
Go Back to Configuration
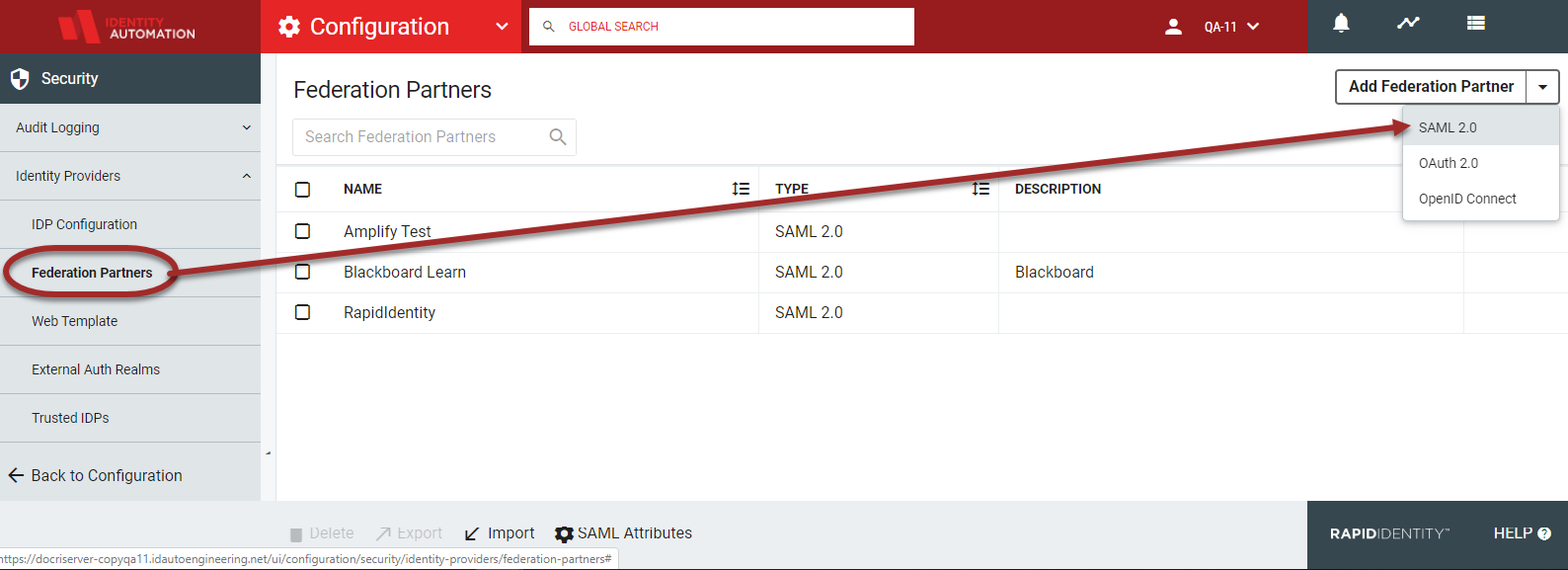(95, 475)
